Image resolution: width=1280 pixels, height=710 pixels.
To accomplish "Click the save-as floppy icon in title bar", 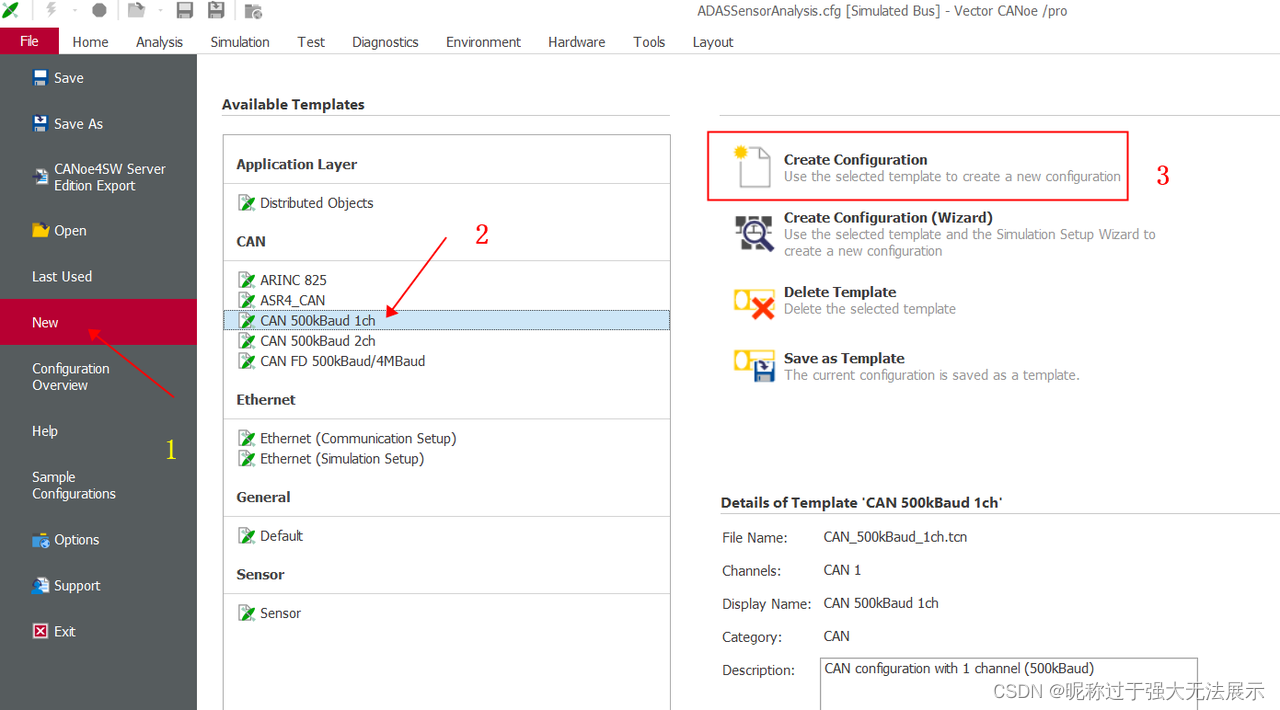I will (216, 11).
